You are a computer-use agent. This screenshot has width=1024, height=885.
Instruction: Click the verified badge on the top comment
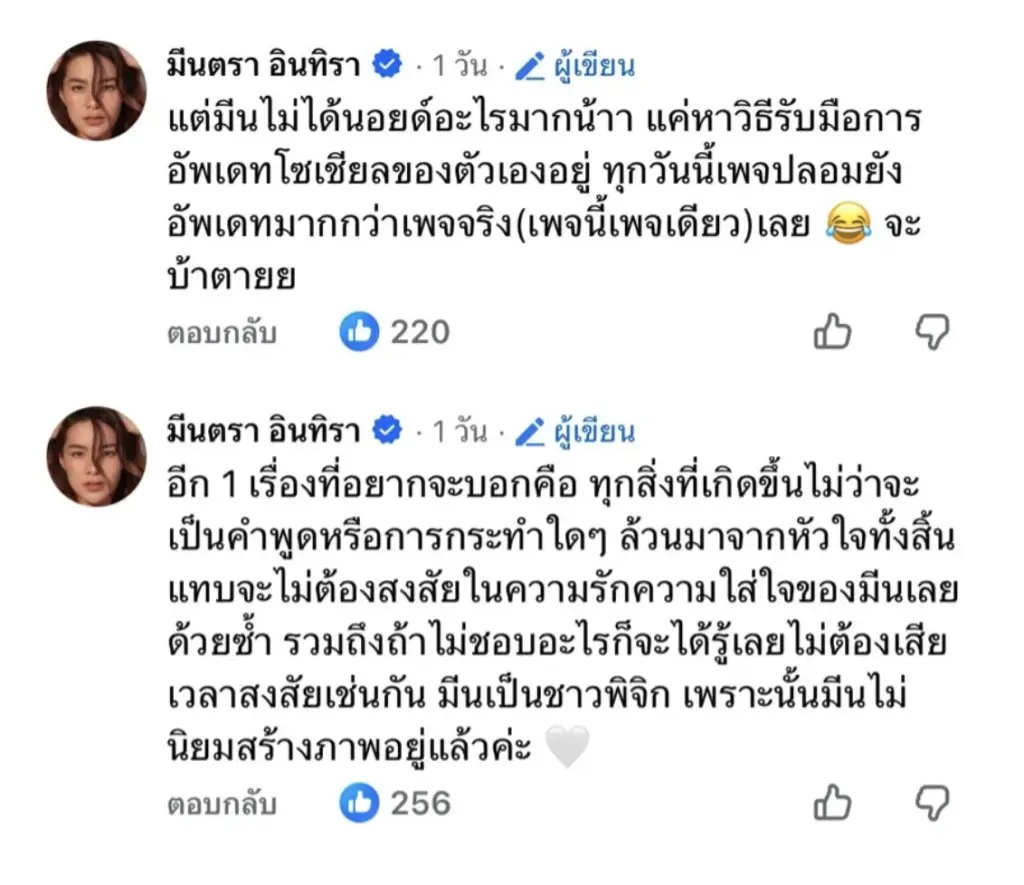386,66
